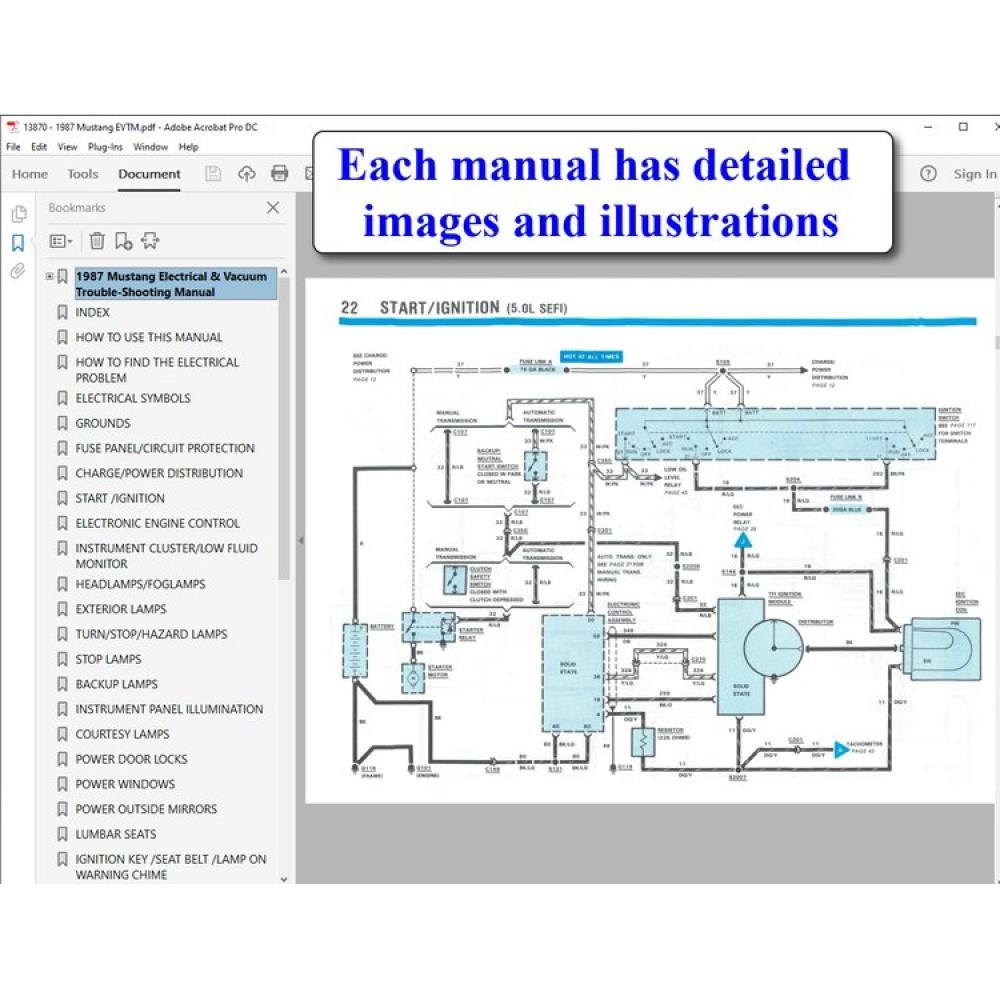Click the START/IGNITION wiring diagram page

650,540
